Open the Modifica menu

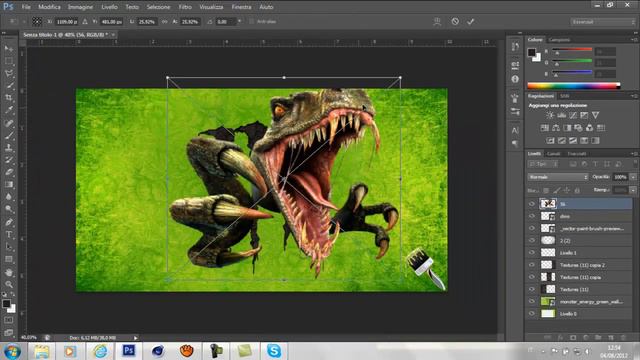tap(49, 7)
